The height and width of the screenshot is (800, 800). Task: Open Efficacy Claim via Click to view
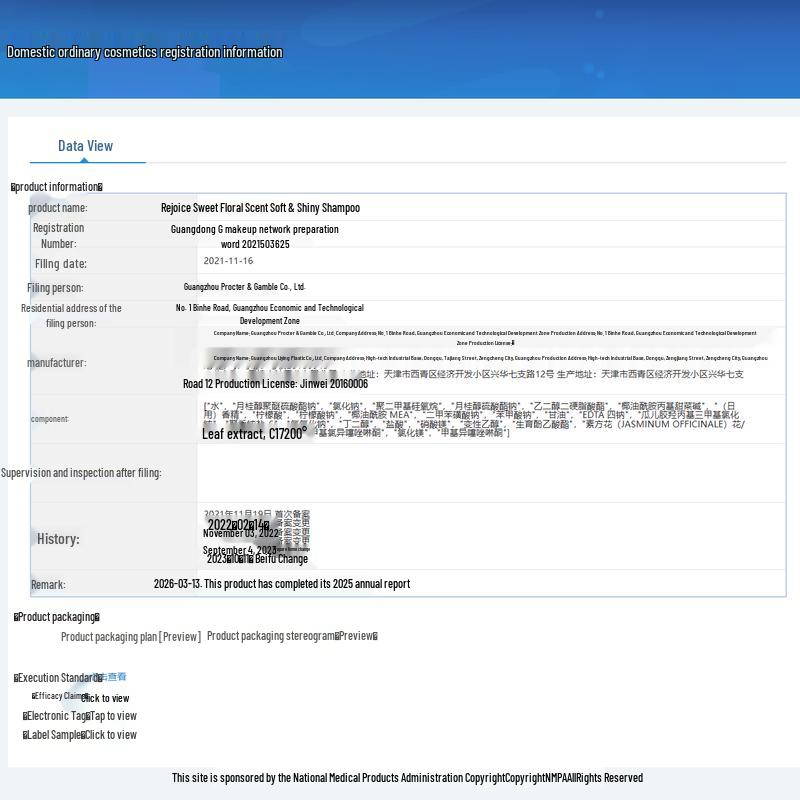(x=106, y=698)
